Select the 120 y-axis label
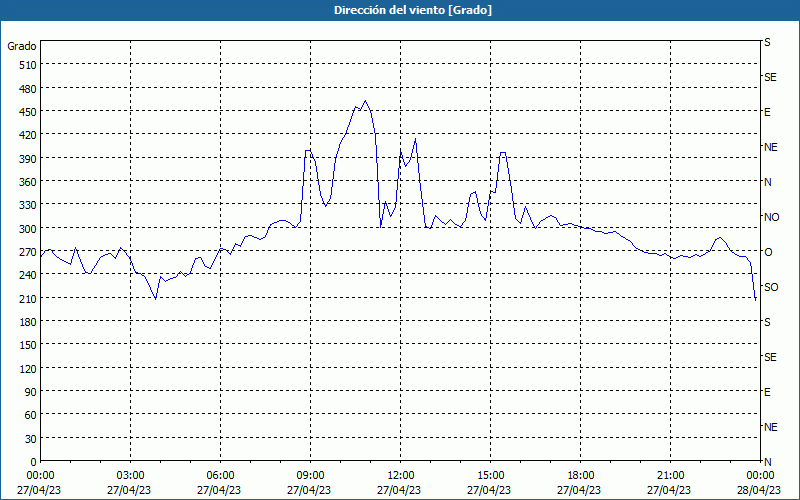The image size is (800, 500). [x=29, y=368]
